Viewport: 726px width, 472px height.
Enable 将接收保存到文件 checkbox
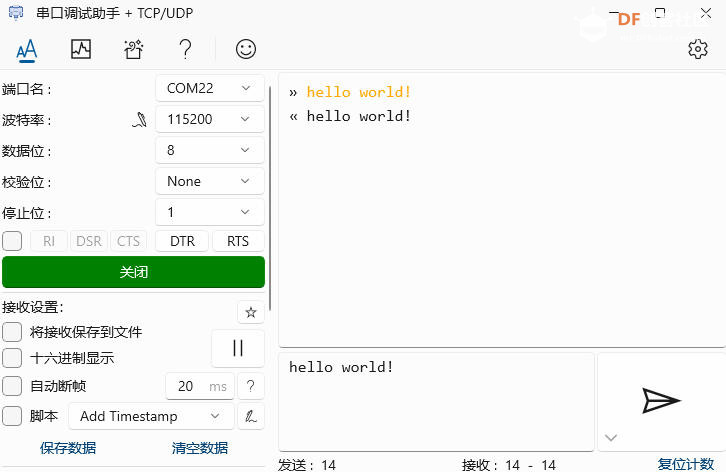12,332
